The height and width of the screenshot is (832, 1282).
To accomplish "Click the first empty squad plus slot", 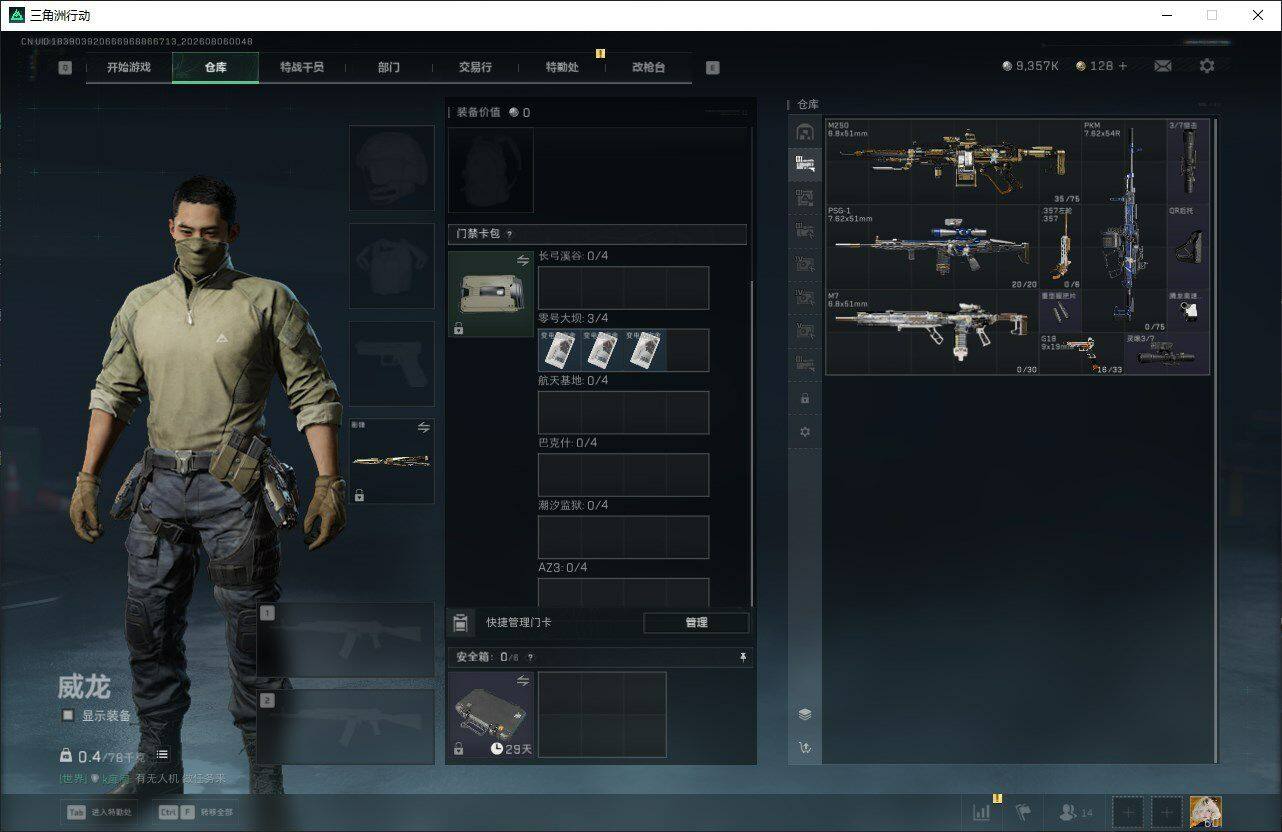I will pos(1127,812).
